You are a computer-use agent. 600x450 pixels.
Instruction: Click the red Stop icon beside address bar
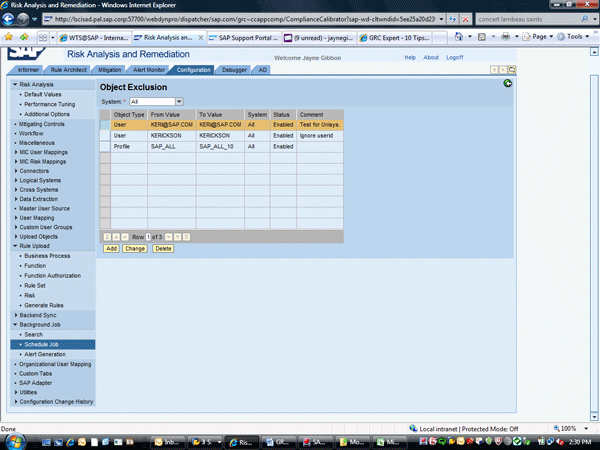point(465,19)
